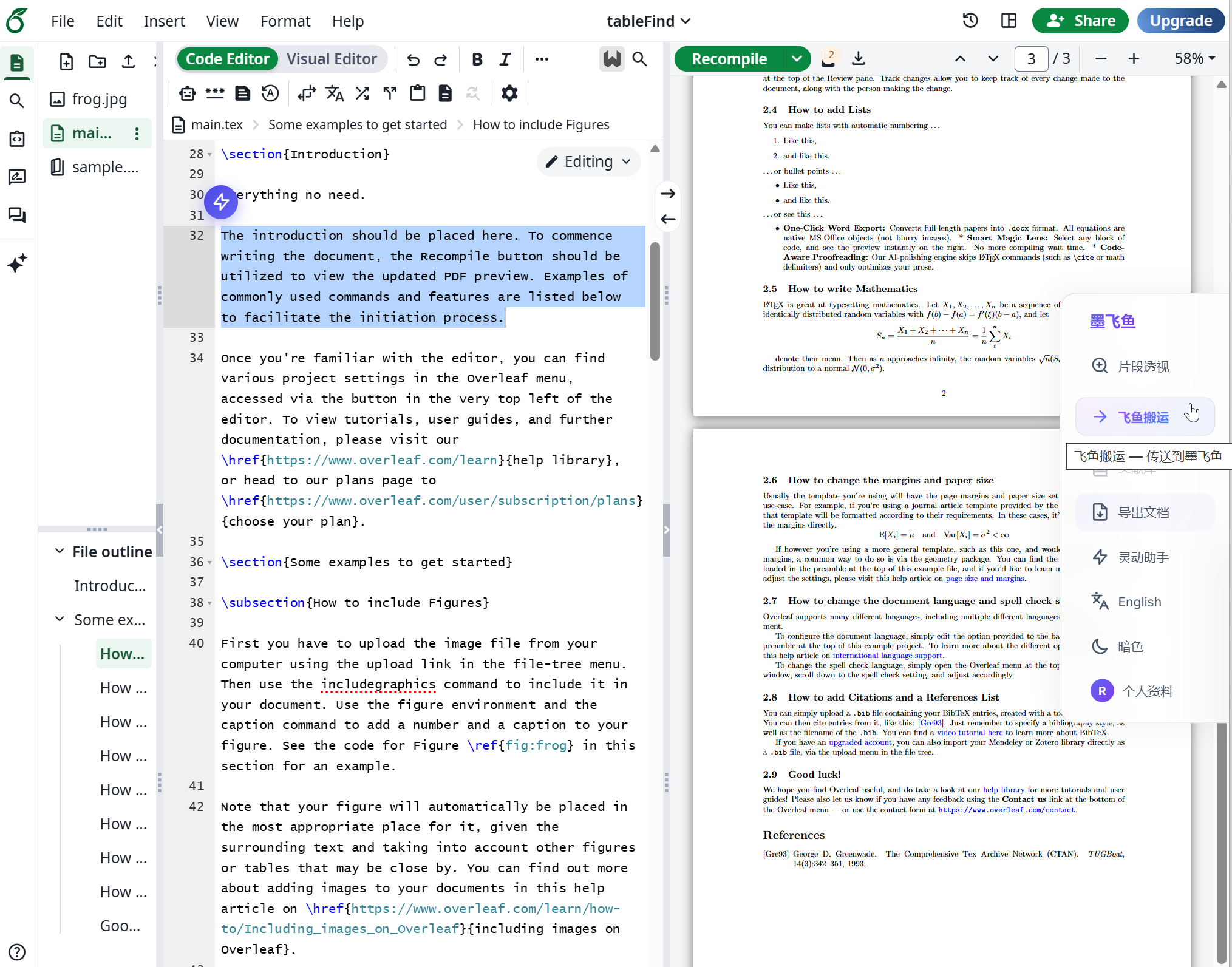Open more toolbar options ellipsis
This screenshot has width=1232, height=967.
[x=542, y=59]
